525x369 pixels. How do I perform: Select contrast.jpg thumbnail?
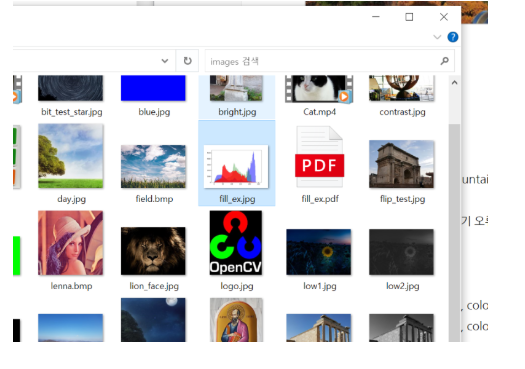point(401,88)
